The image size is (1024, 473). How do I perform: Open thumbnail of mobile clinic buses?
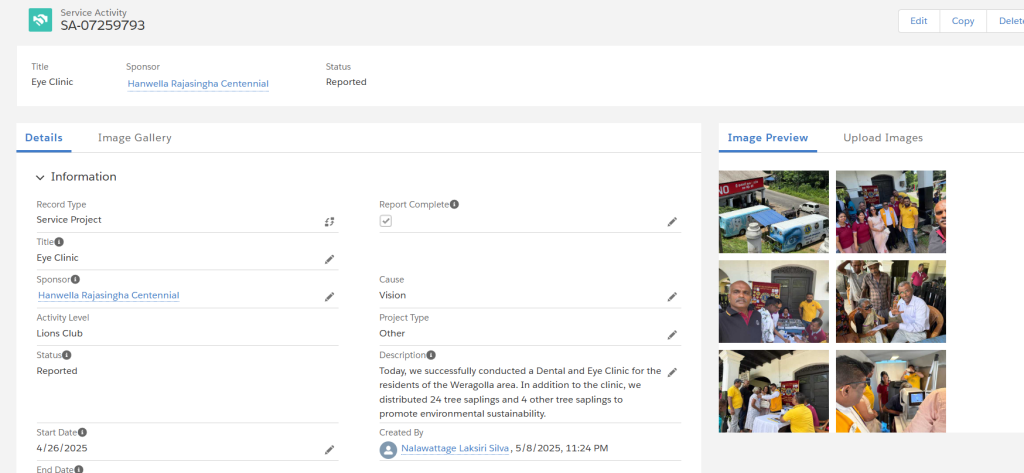774,212
